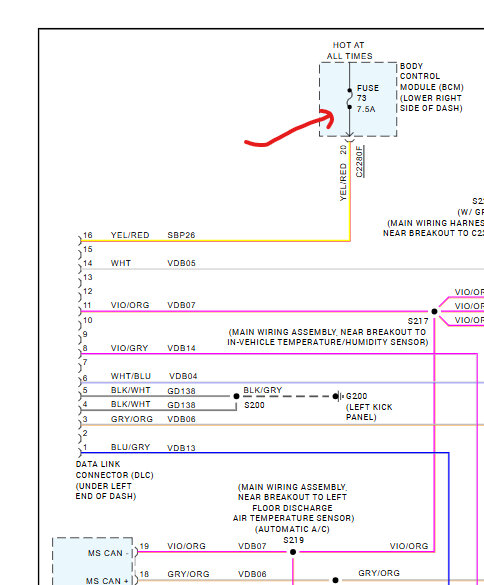484x585 pixels.
Task: Click the WHT/BLU wire label at pin 6
Action: coord(131,376)
